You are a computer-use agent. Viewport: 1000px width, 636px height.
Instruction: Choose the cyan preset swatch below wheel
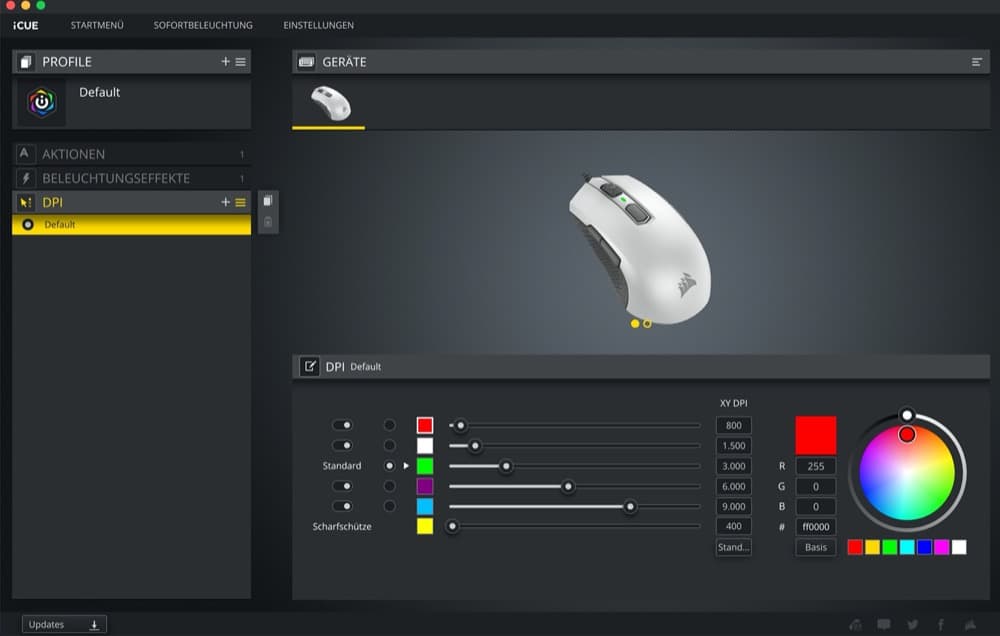(907, 547)
